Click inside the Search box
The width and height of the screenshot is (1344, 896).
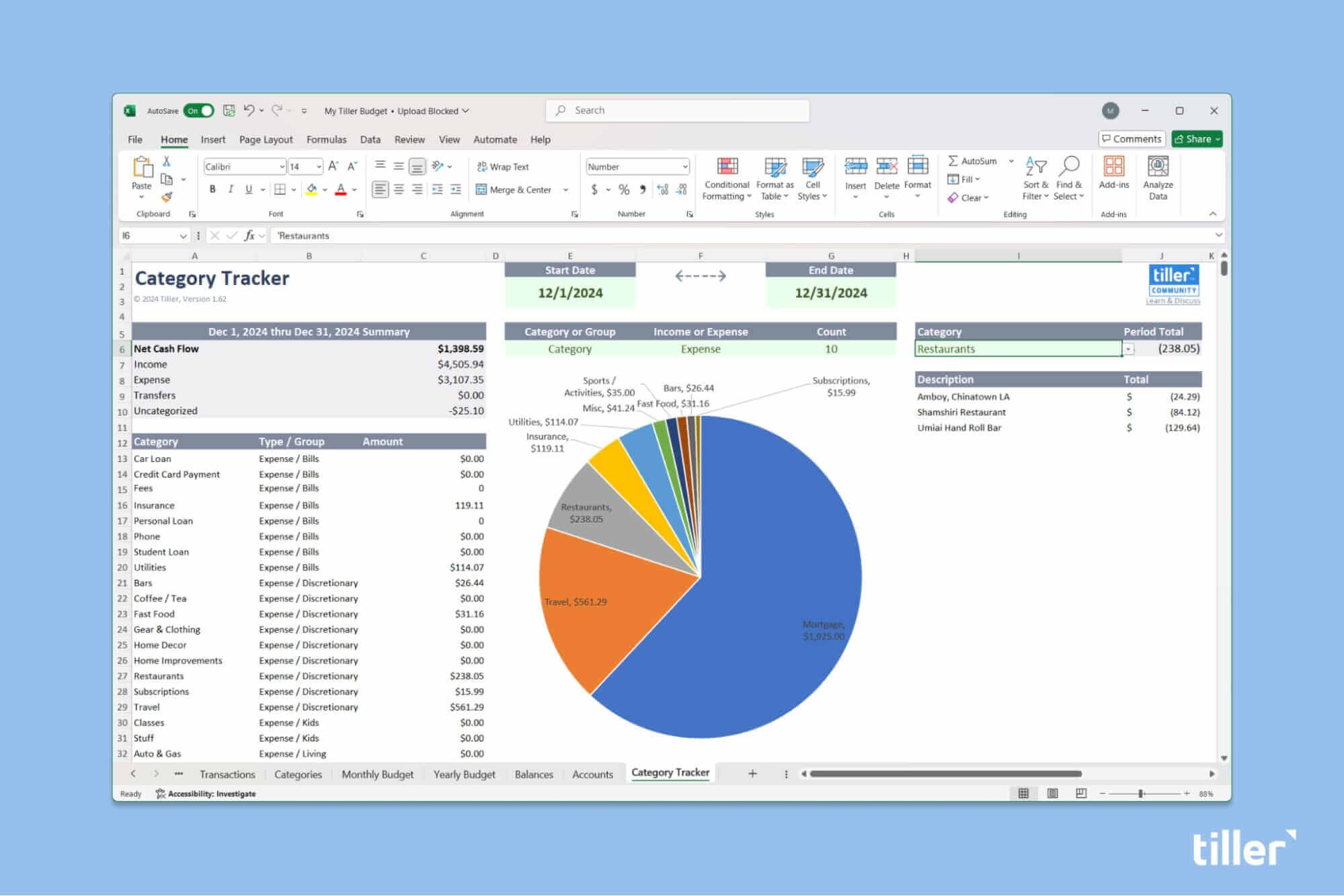coord(676,110)
